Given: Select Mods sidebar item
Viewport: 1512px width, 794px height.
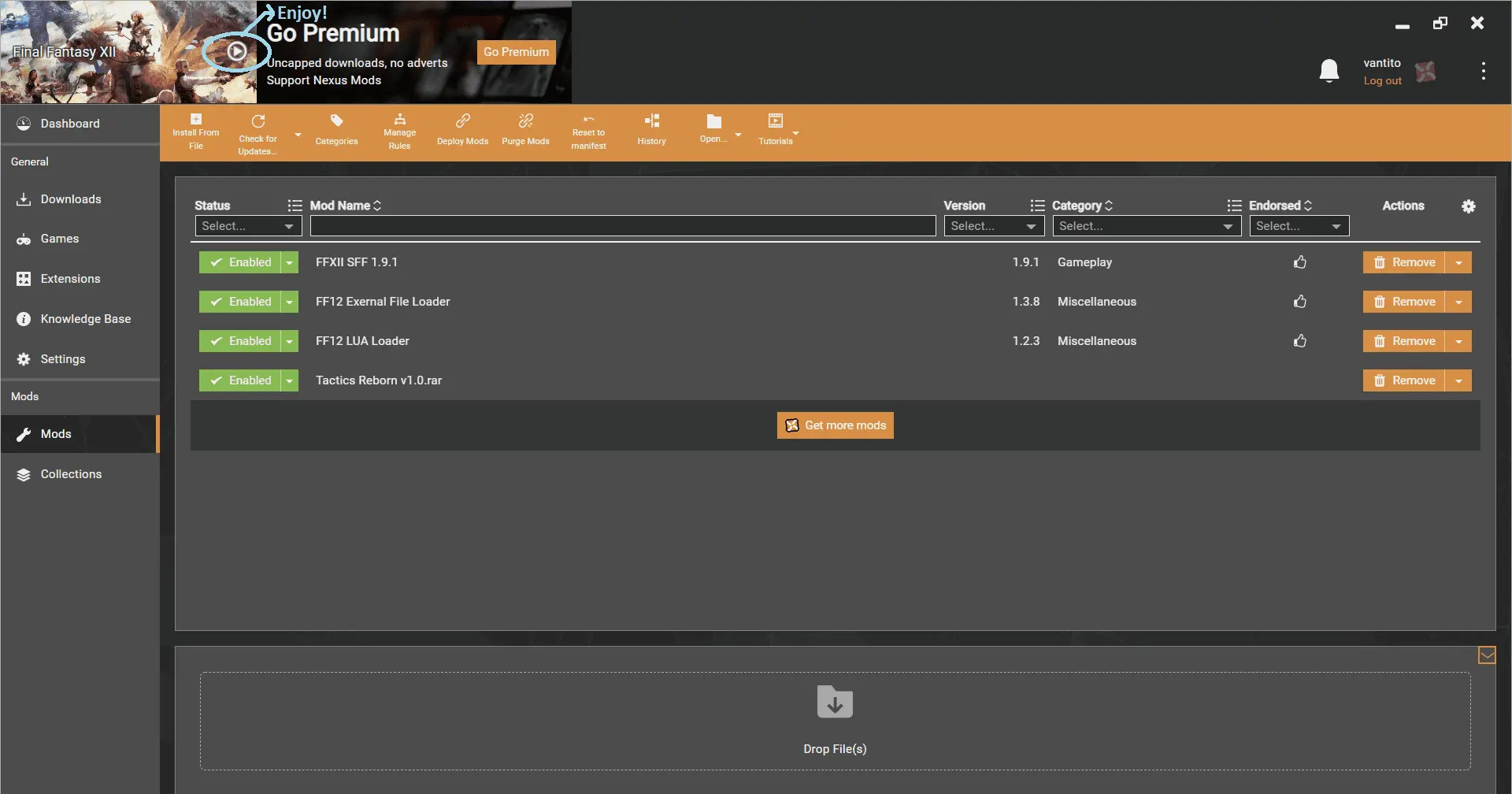Looking at the screenshot, I should coord(80,434).
